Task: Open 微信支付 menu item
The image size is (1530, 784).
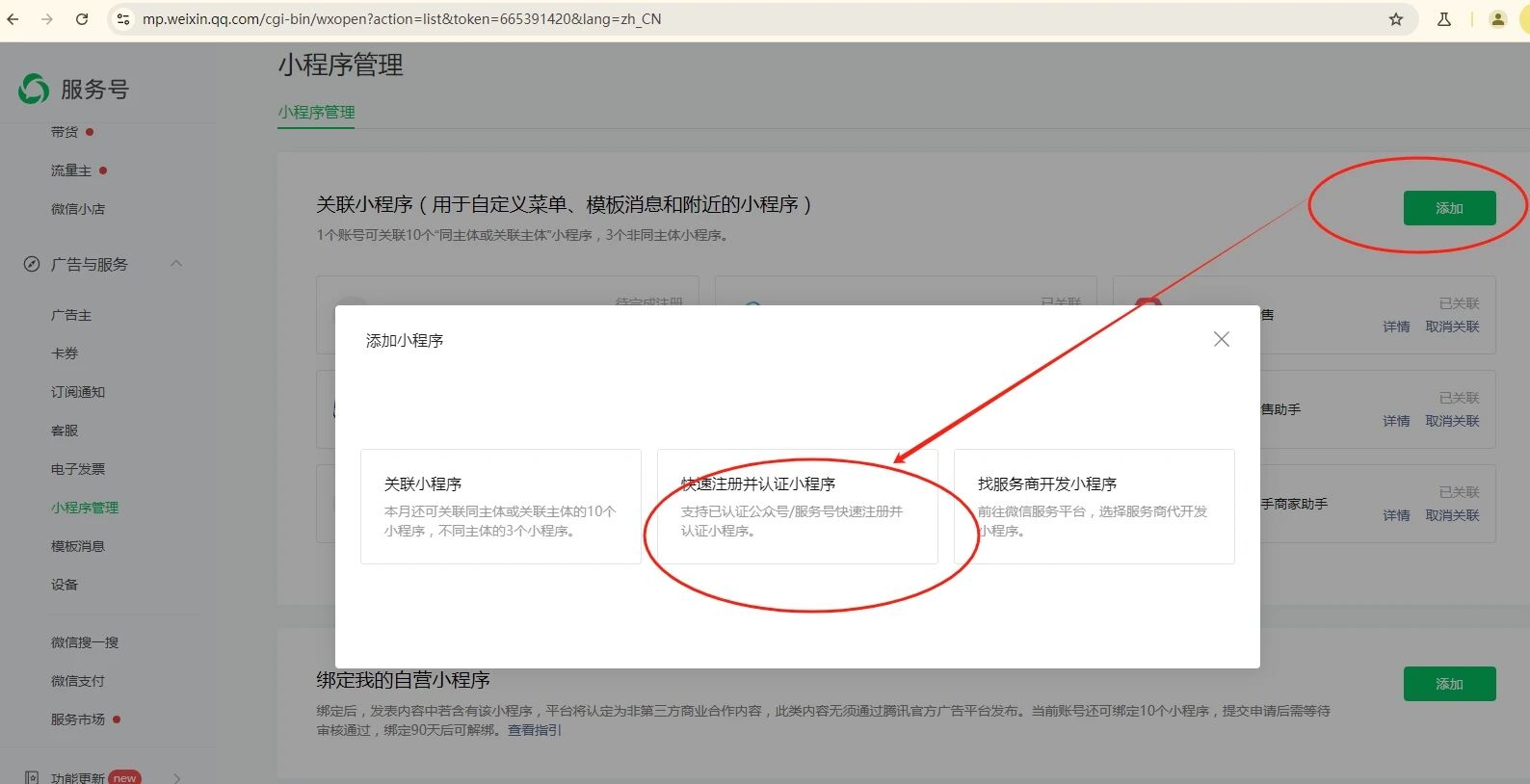Action: 78,681
